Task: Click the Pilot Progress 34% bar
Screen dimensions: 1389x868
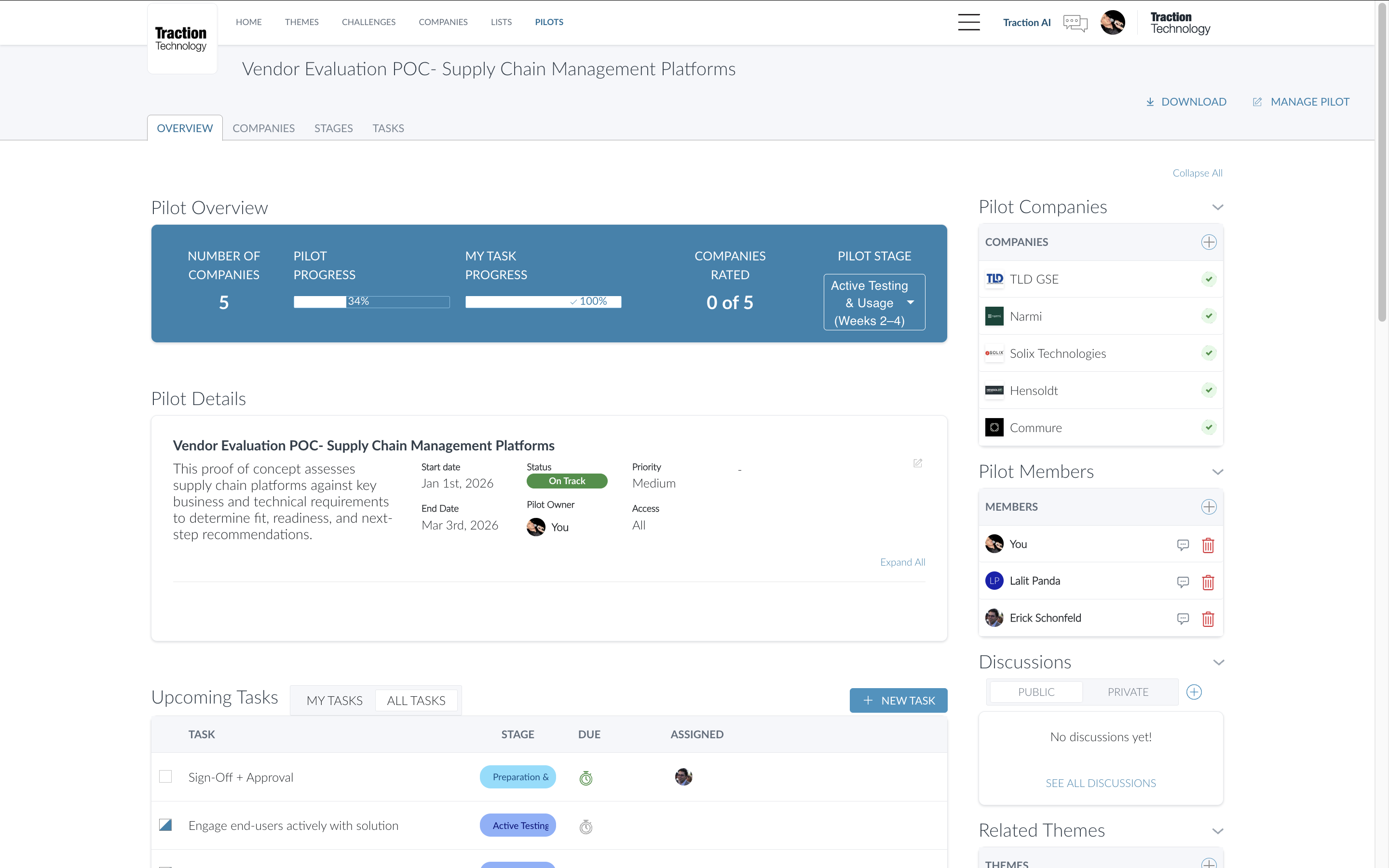Action: coord(371,301)
